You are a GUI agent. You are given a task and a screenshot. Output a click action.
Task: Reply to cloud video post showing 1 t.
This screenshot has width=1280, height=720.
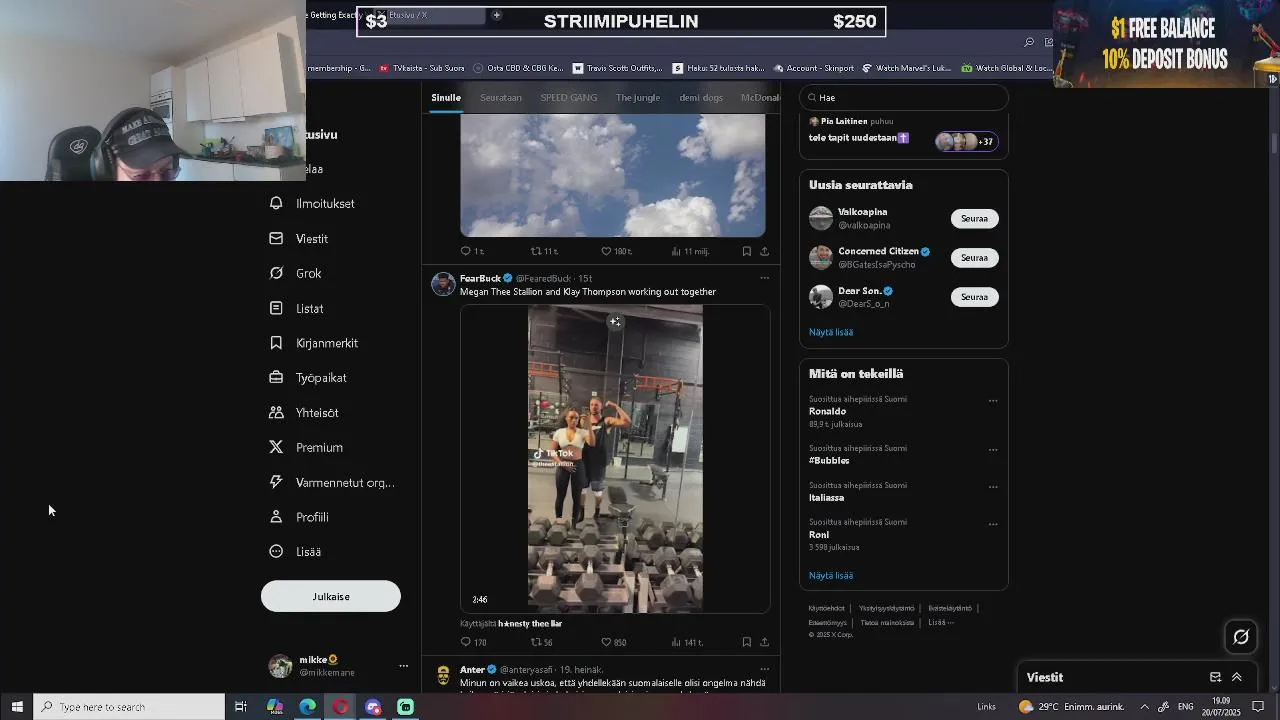click(465, 251)
